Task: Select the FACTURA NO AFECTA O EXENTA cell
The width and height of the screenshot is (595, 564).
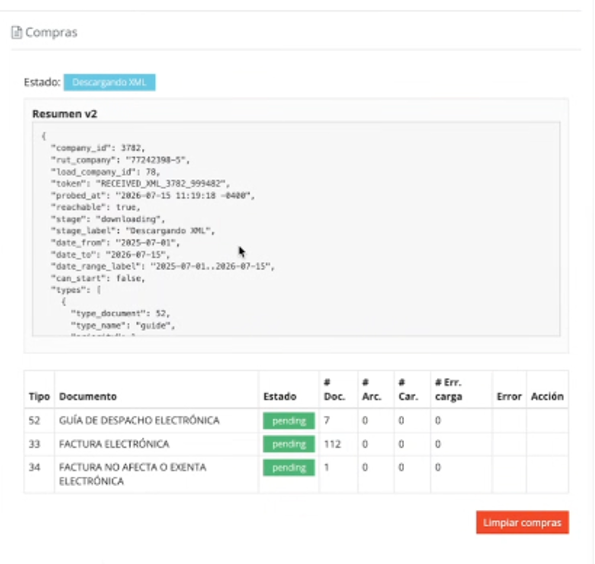Action: [x=132, y=474]
